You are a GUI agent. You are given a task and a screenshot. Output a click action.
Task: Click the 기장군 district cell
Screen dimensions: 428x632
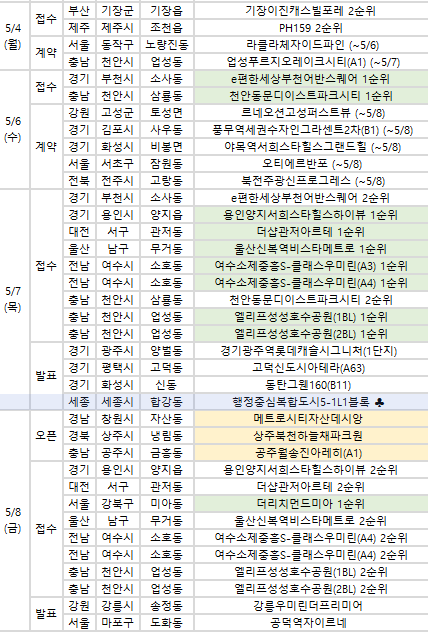tap(117, 10)
